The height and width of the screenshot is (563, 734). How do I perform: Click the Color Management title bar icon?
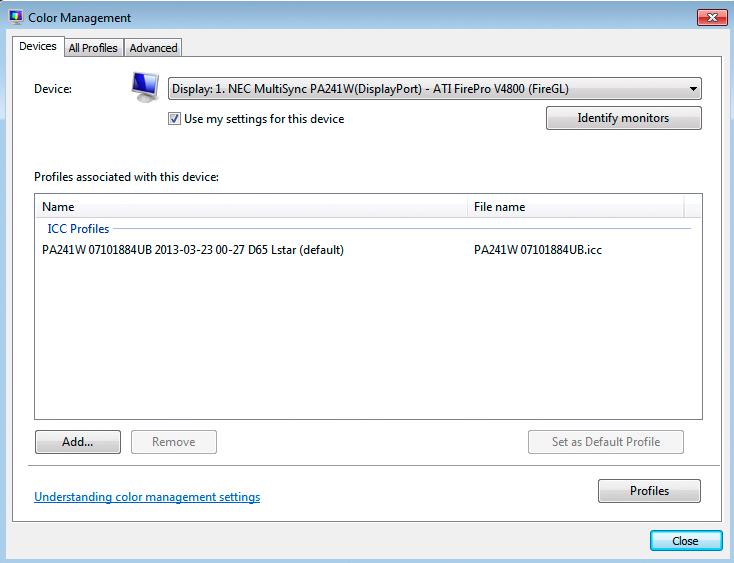coord(16,17)
